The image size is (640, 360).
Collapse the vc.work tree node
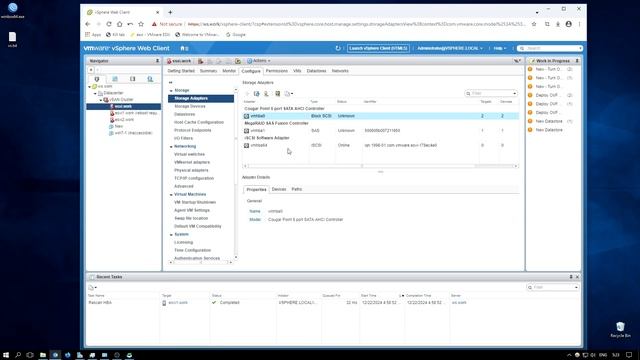tap(89, 87)
